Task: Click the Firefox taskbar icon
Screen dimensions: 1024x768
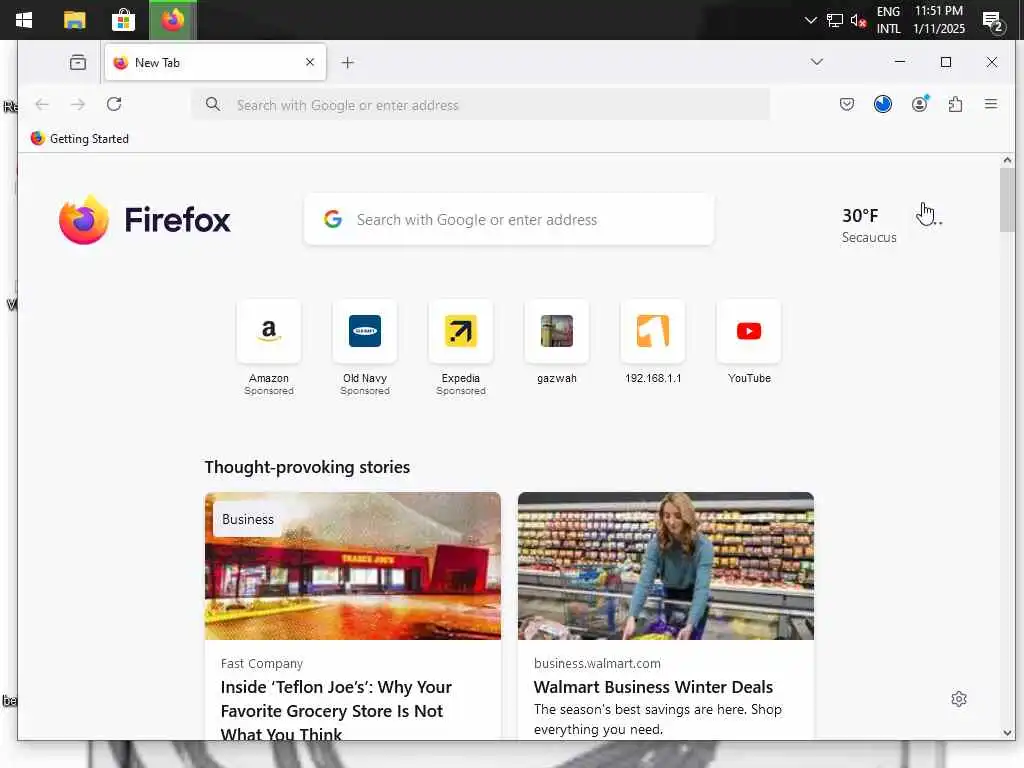Action: pyautogui.click(x=172, y=20)
